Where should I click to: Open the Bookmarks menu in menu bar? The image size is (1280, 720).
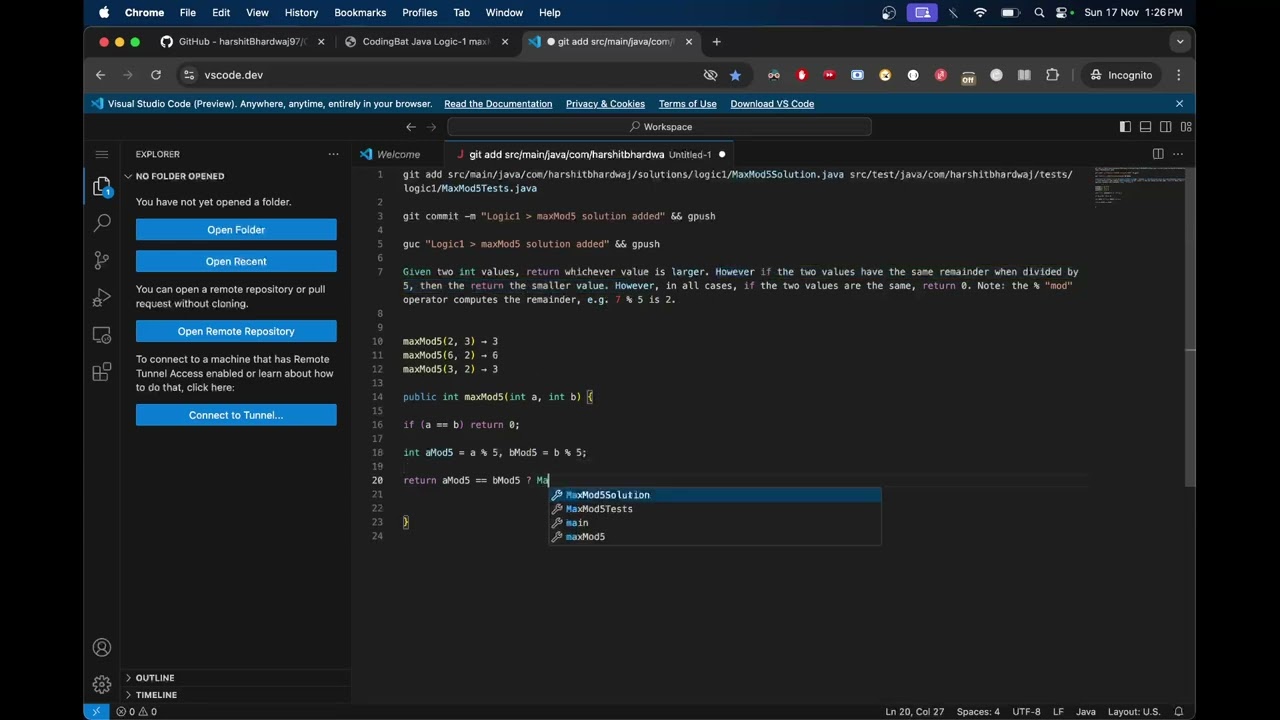(360, 13)
